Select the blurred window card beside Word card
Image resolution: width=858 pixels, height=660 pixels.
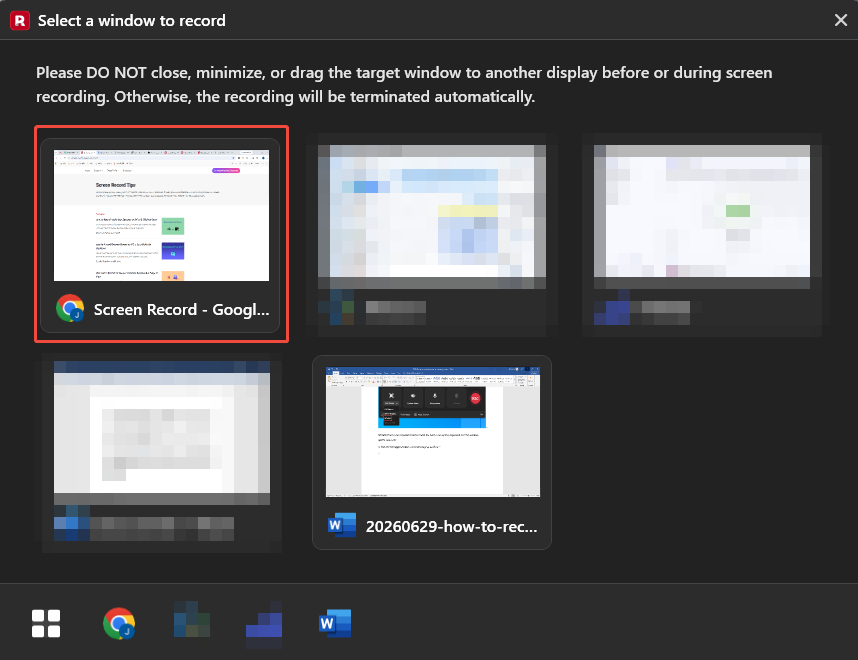[162, 453]
